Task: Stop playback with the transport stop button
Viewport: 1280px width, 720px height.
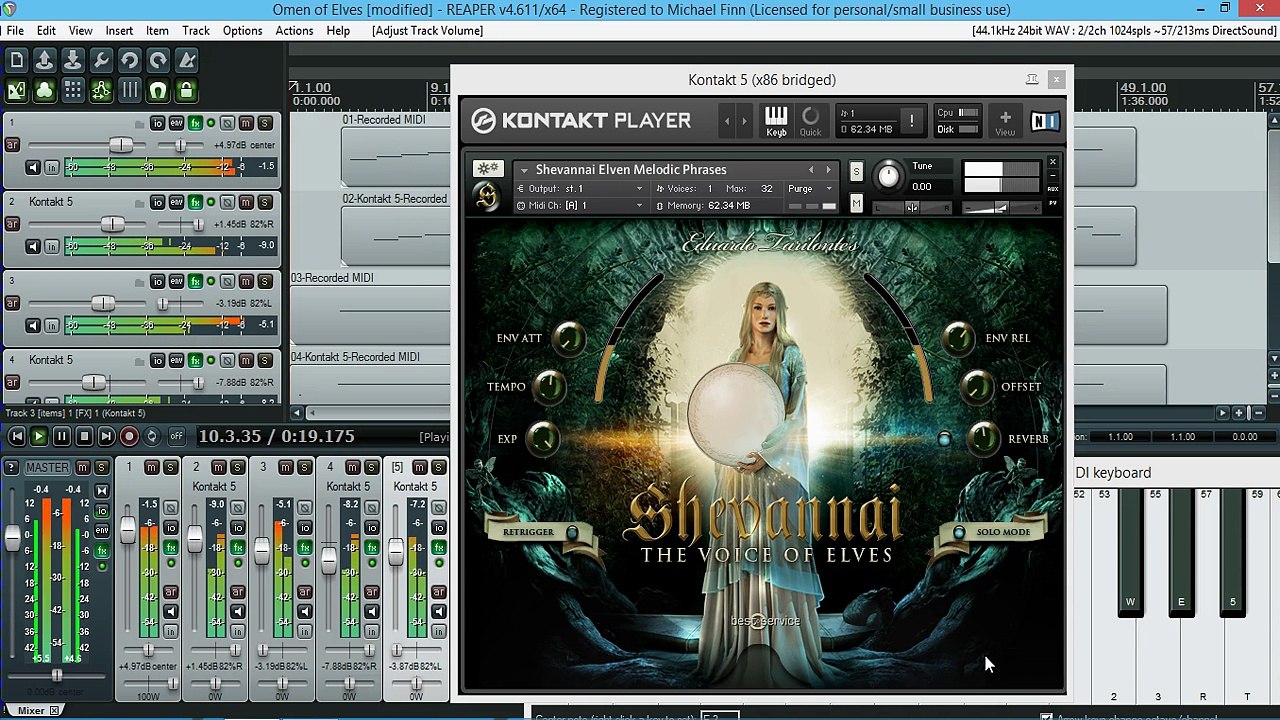Action: 84,436
